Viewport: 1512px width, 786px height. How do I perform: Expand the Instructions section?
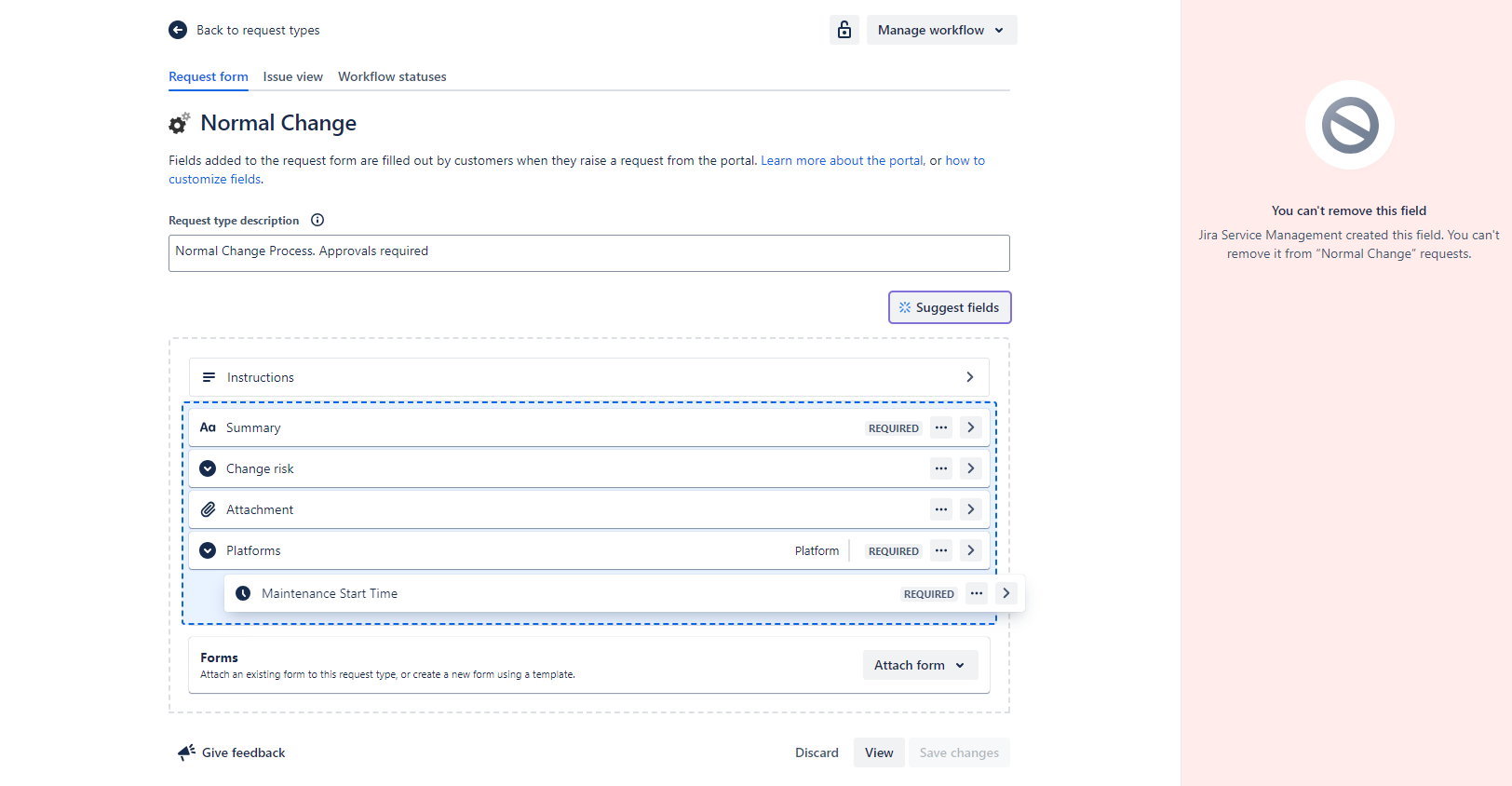pyautogui.click(x=970, y=377)
